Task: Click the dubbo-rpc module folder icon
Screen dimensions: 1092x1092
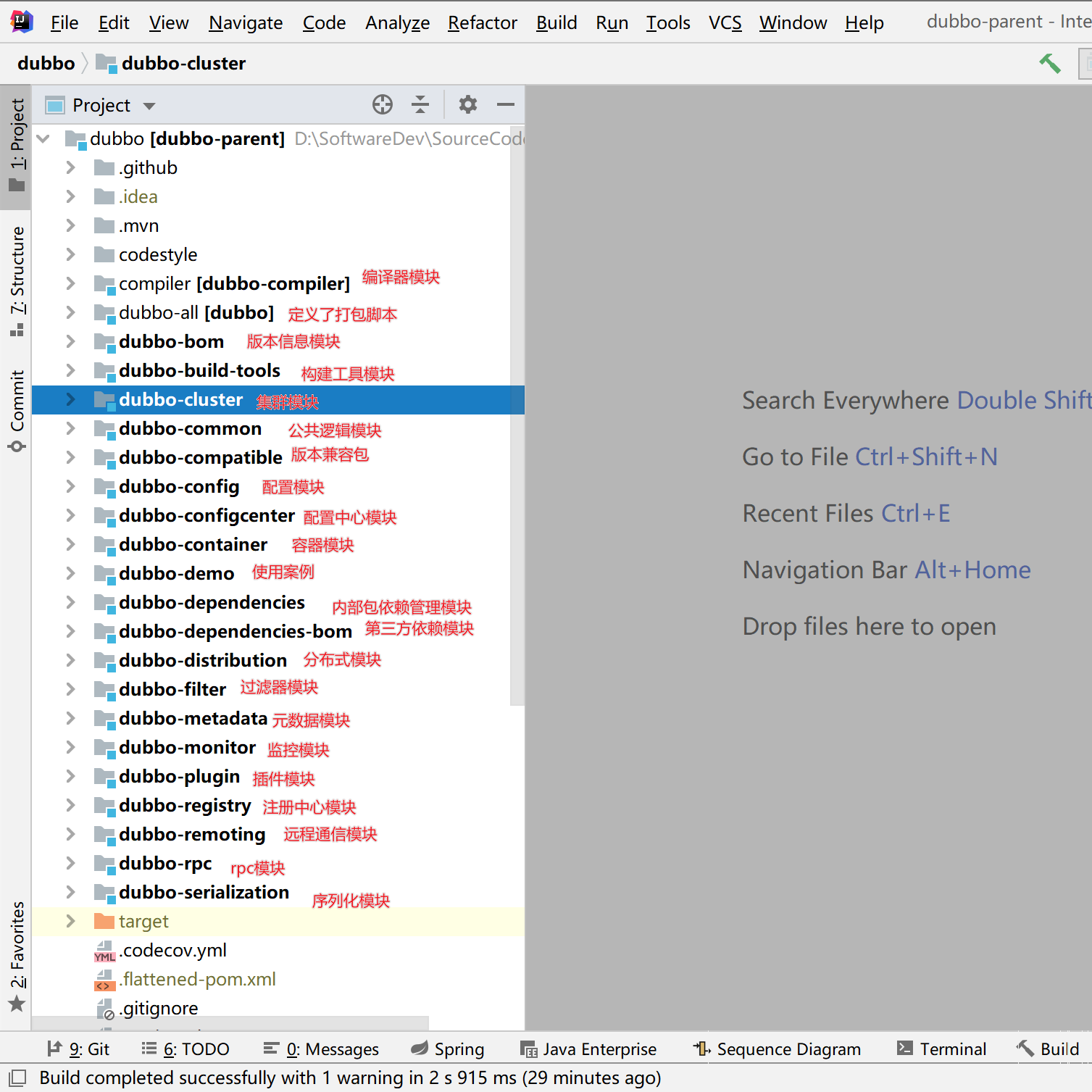Action: pos(105,864)
